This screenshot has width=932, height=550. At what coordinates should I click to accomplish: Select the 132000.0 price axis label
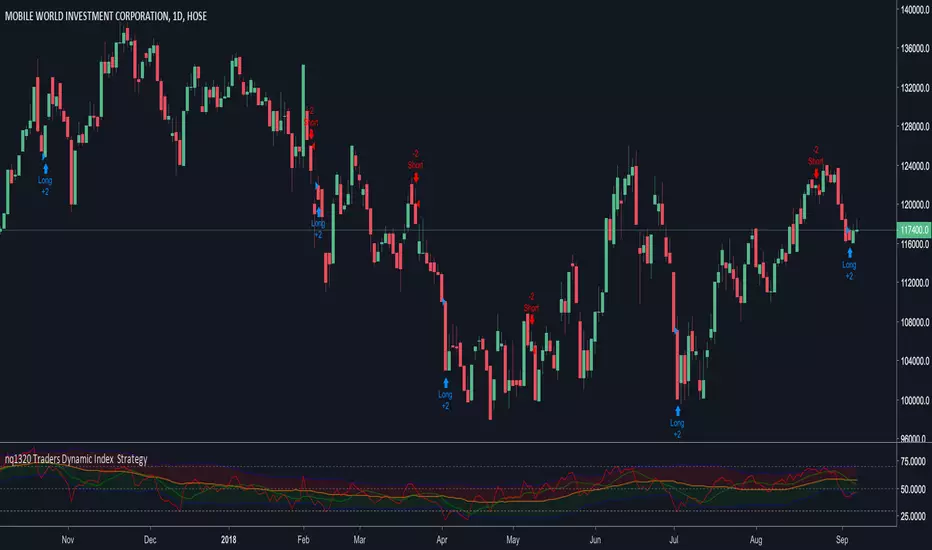915,87
